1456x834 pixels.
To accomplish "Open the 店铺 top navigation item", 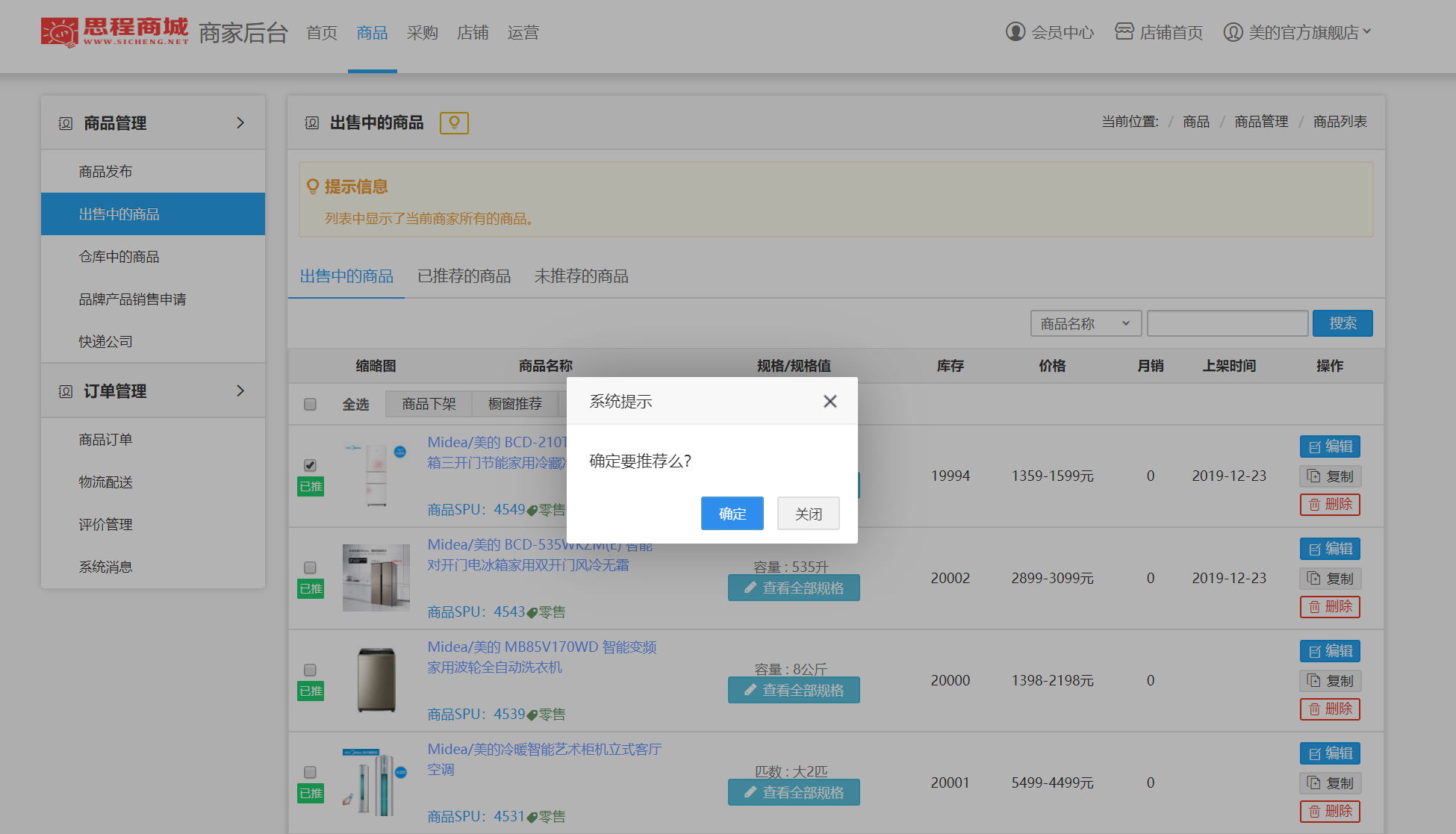I will pos(473,33).
